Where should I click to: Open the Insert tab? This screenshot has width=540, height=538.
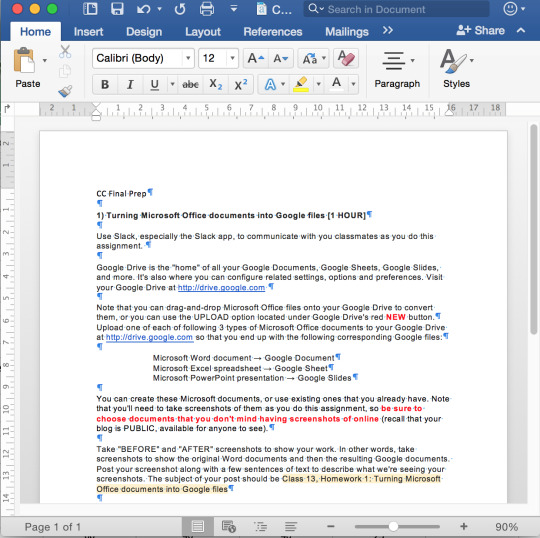pos(88,32)
